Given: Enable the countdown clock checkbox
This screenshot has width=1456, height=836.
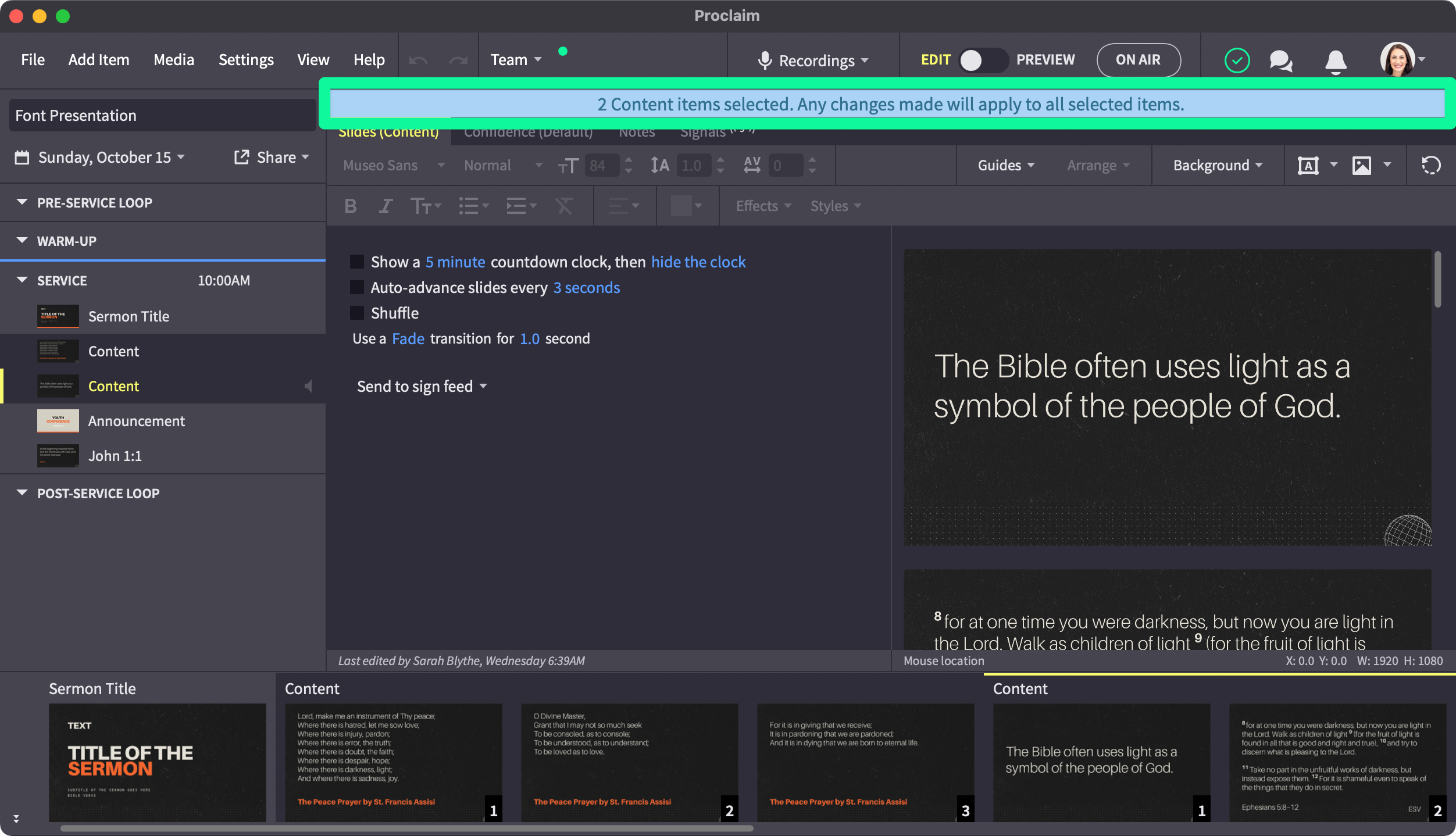Looking at the screenshot, I should coord(357,262).
